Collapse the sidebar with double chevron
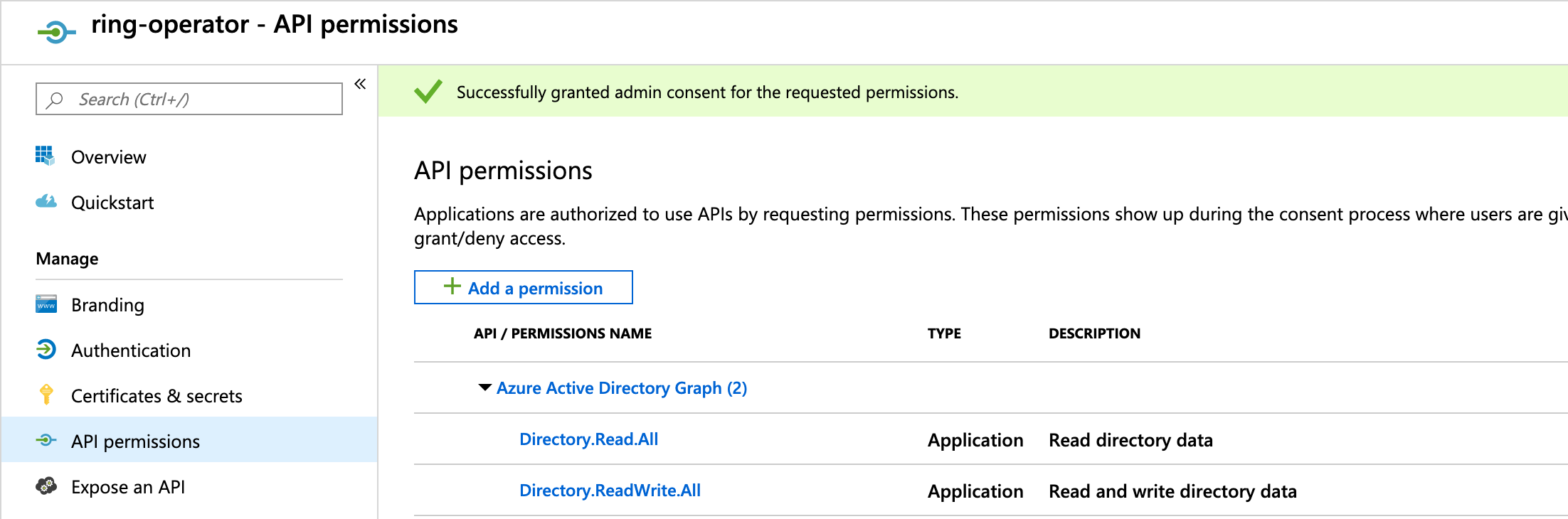 (x=360, y=84)
